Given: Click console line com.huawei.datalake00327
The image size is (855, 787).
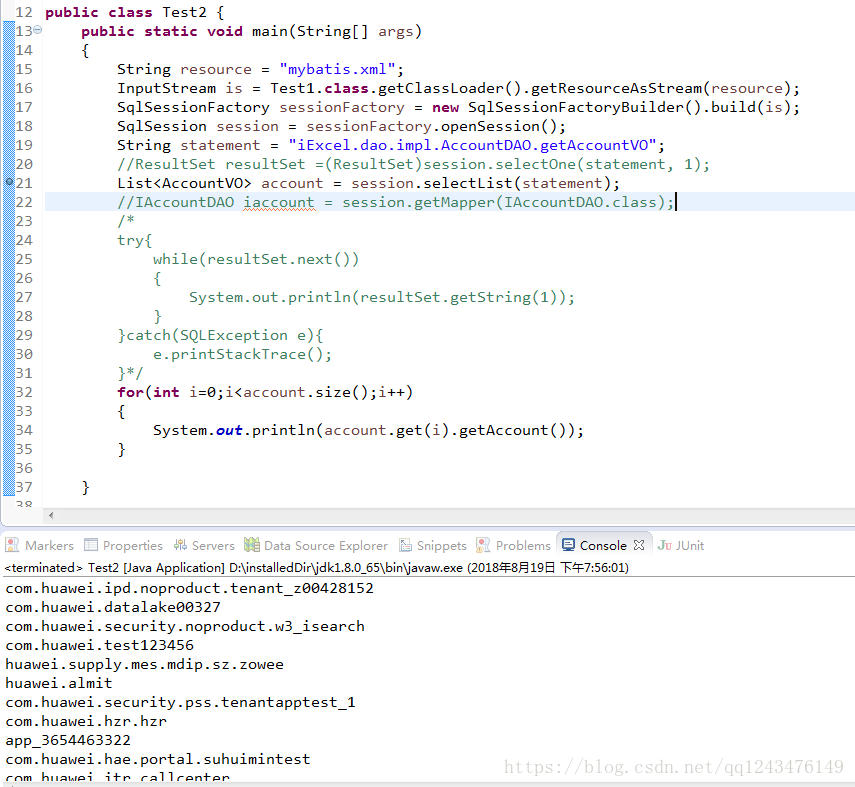Looking at the screenshot, I should [113, 607].
